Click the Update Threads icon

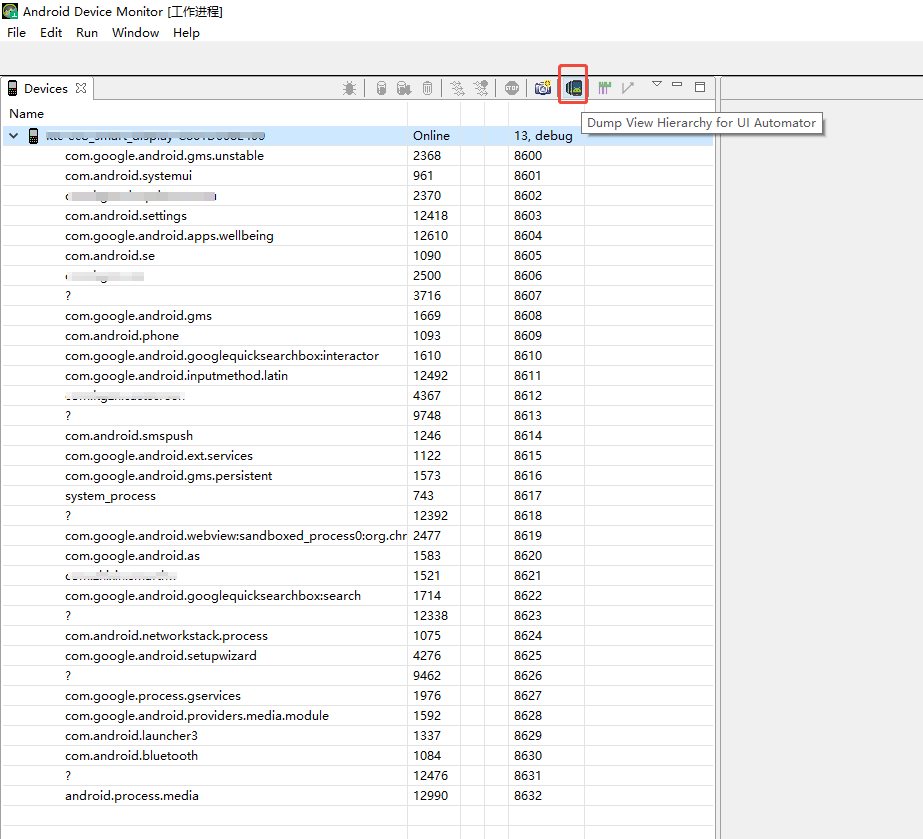(x=457, y=88)
